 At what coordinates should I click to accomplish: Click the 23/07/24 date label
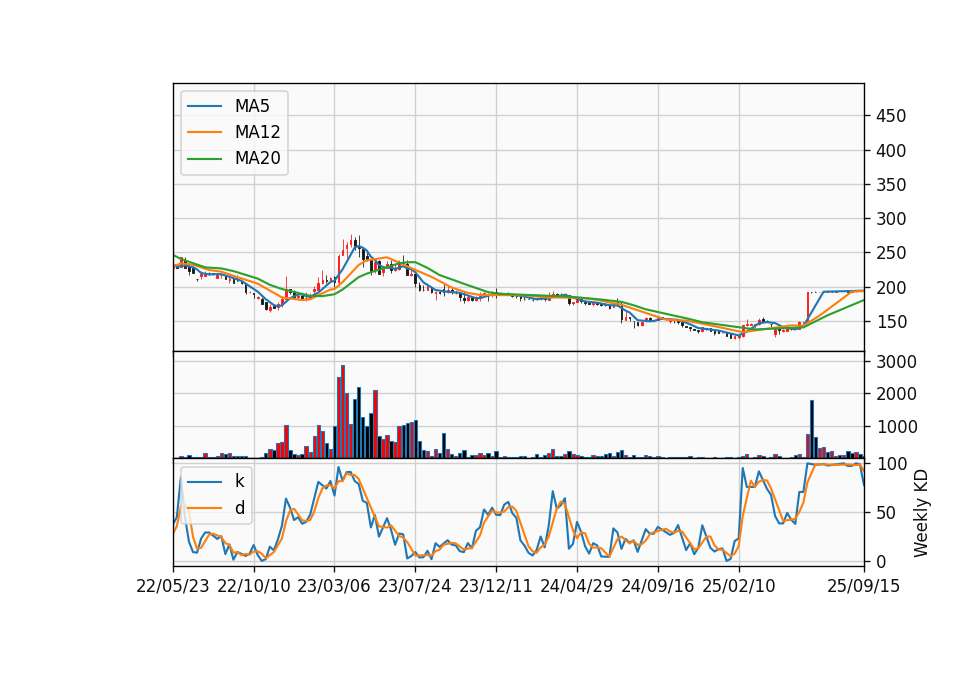tap(414, 586)
